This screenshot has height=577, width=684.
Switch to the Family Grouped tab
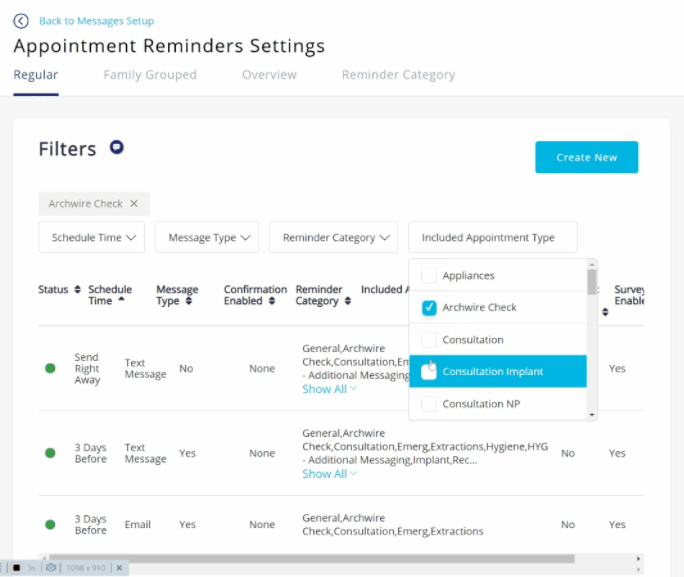click(x=150, y=75)
